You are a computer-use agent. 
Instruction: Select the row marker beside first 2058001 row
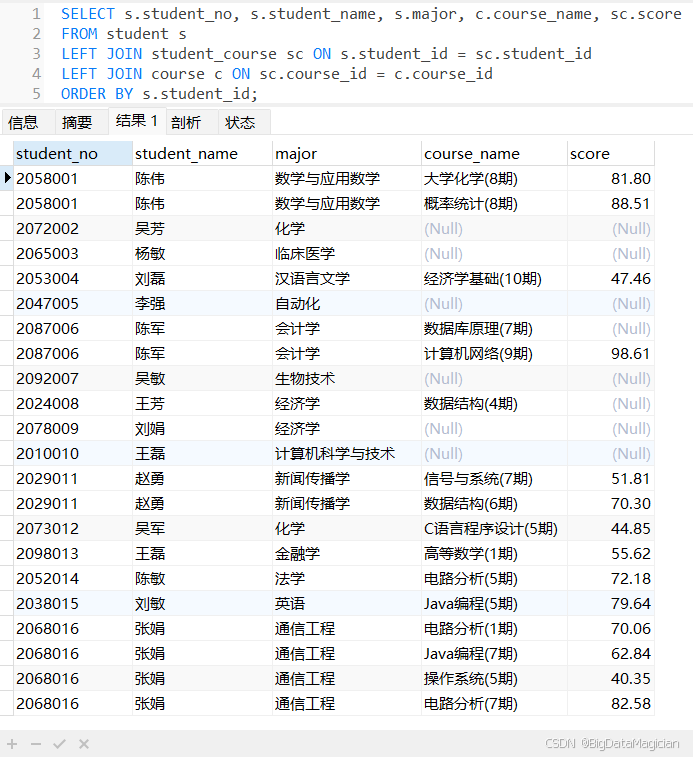click(7, 178)
